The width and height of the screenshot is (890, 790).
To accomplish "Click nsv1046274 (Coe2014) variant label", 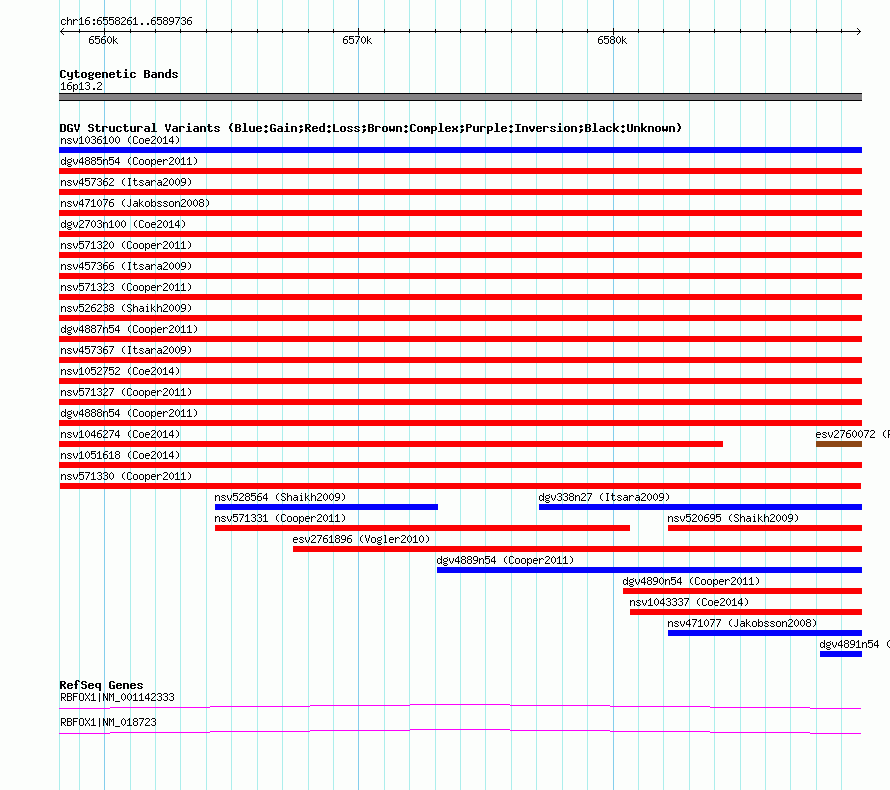I will coord(120,434).
